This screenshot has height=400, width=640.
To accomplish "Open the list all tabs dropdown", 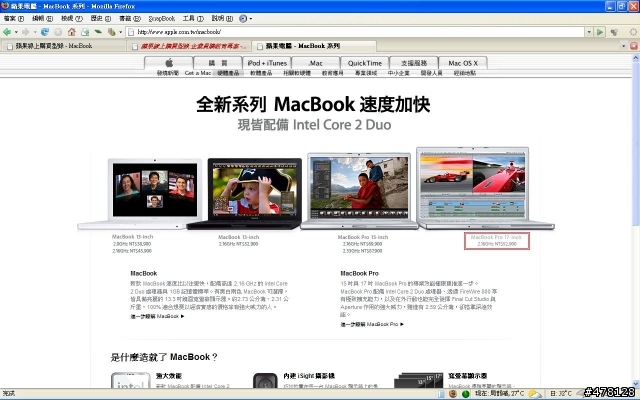I will tap(623, 46).
